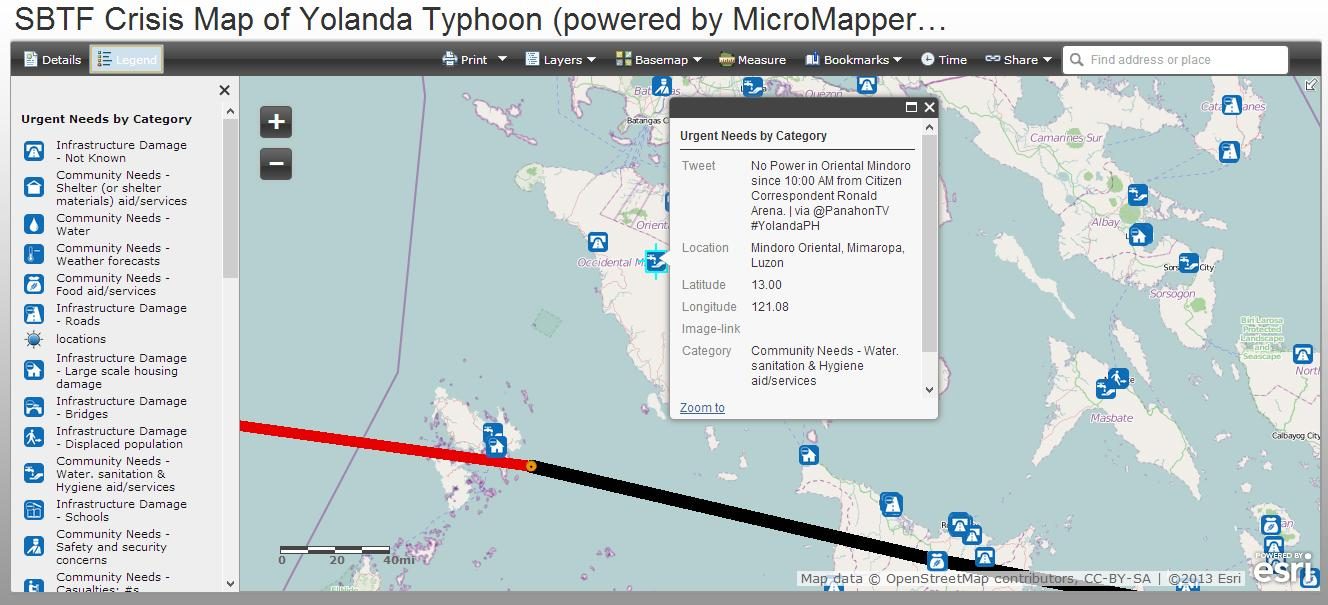Click the Shelter aid legend icon

[x=34, y=187]
